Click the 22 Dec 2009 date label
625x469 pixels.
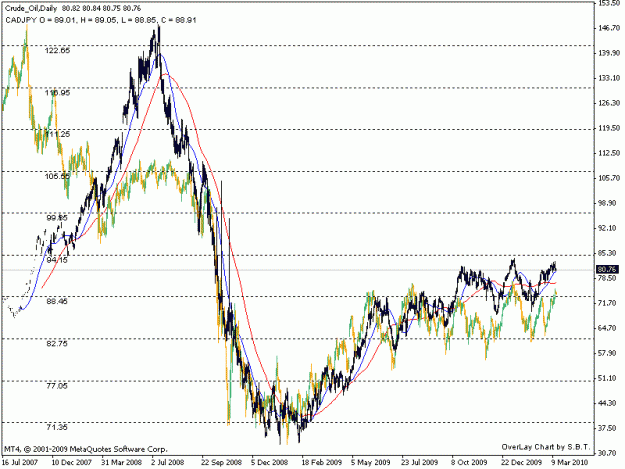[521, 462]
